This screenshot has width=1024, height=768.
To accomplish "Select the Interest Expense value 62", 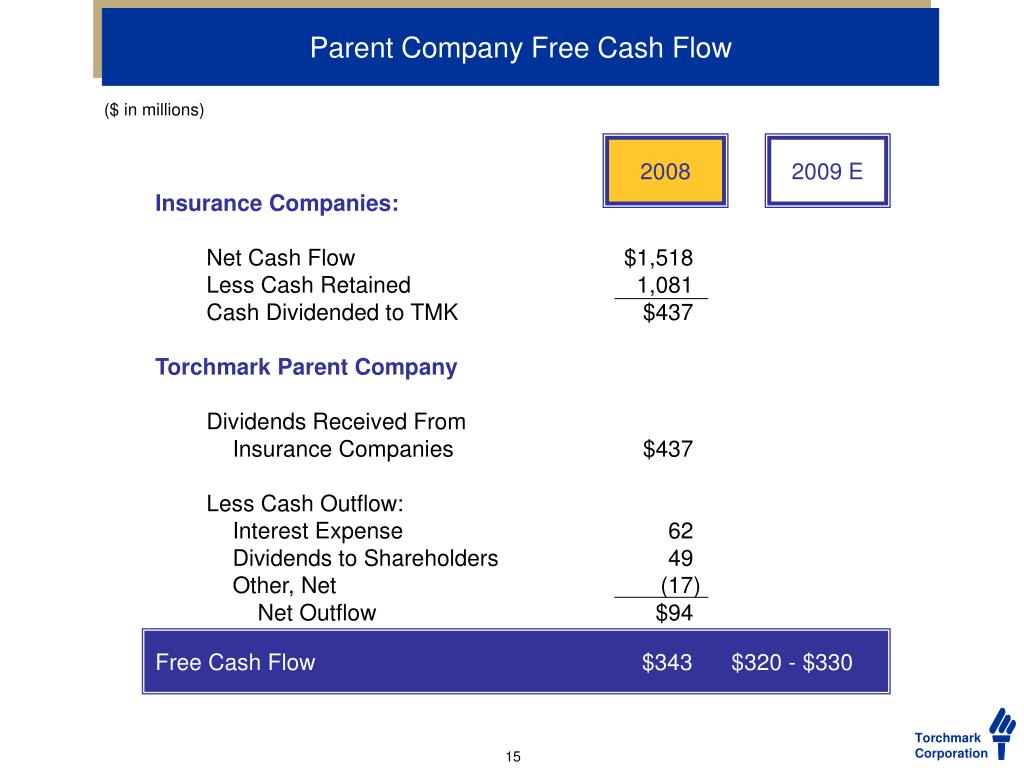I will [x=680, y=531].
